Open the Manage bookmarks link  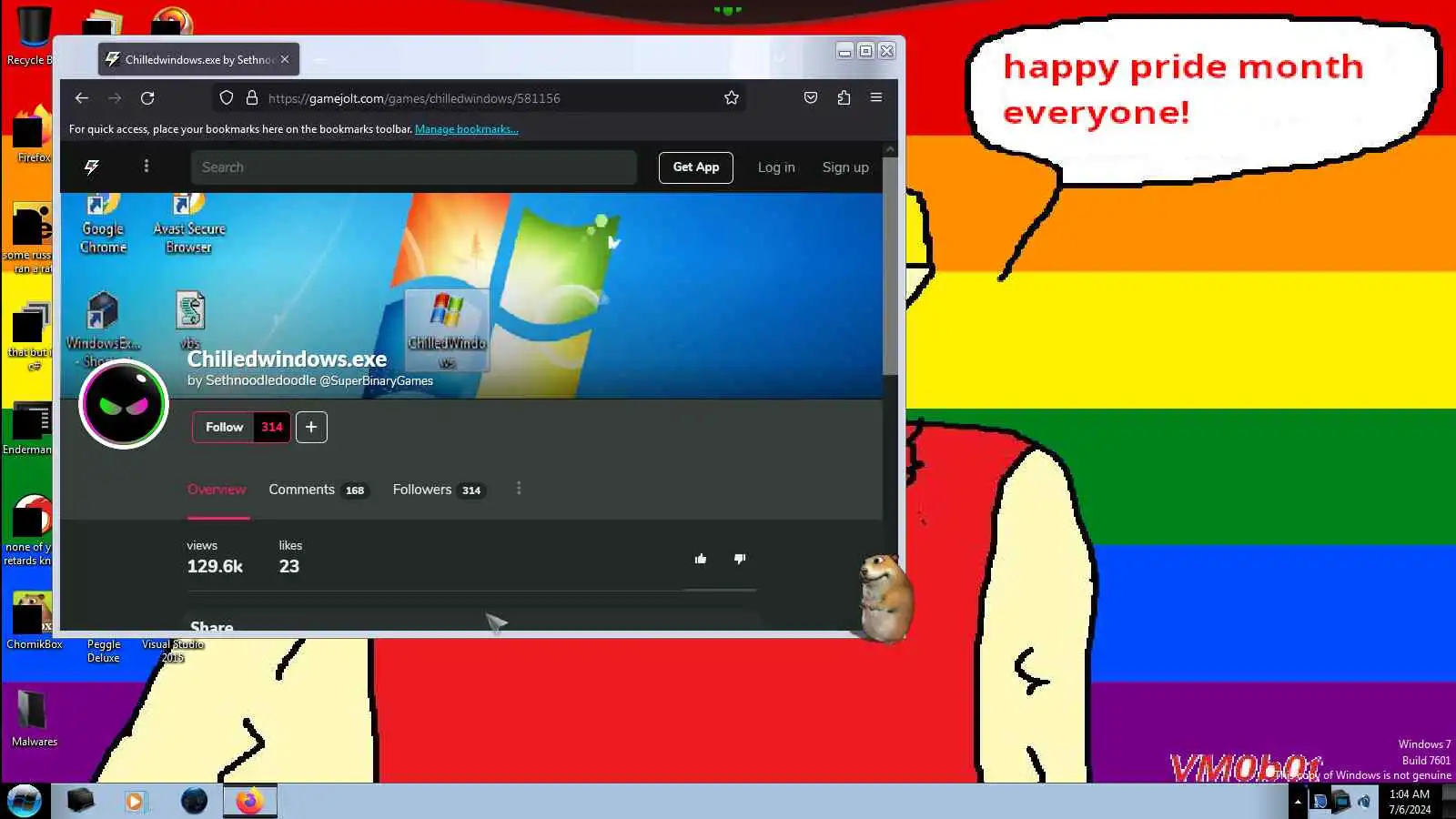click(467, 129)
